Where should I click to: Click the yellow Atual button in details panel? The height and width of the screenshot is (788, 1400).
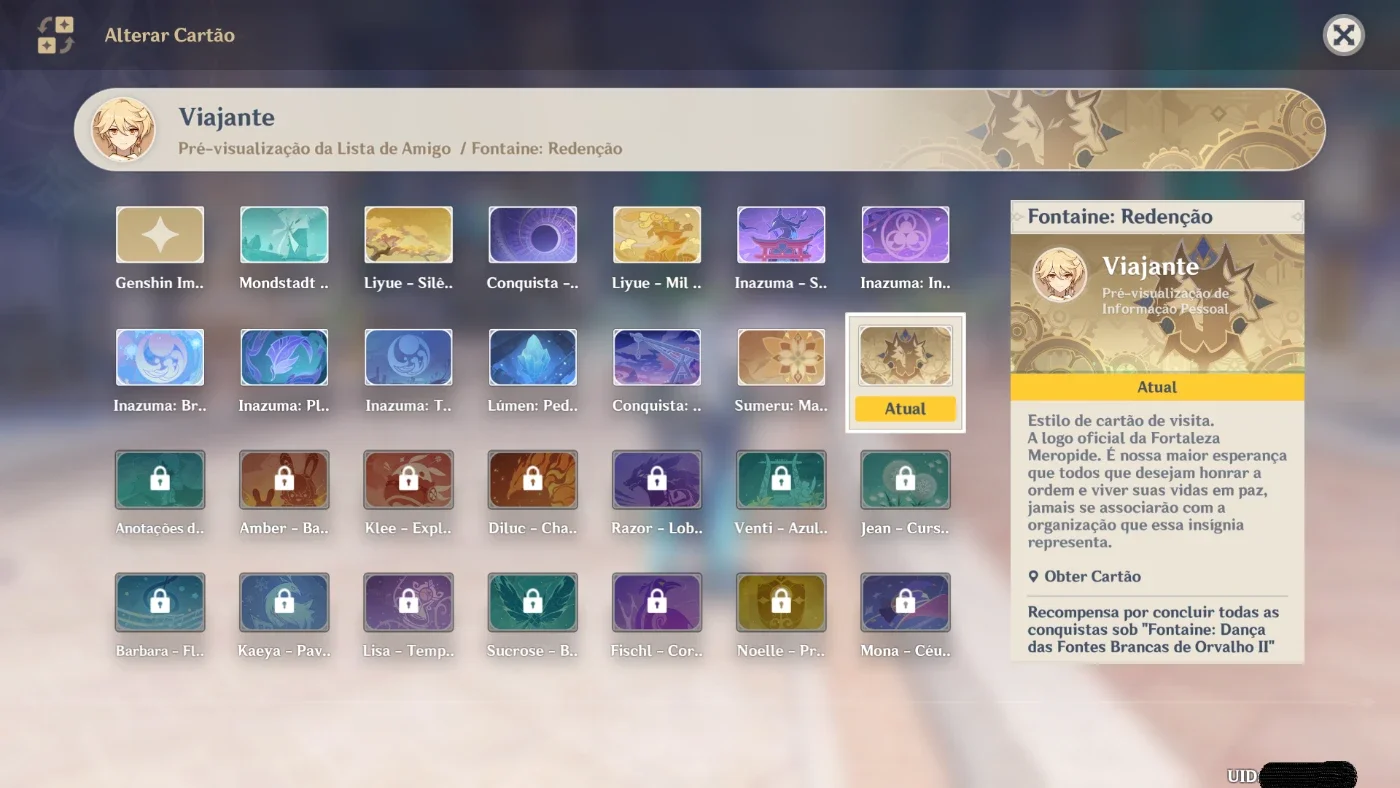1157,387
